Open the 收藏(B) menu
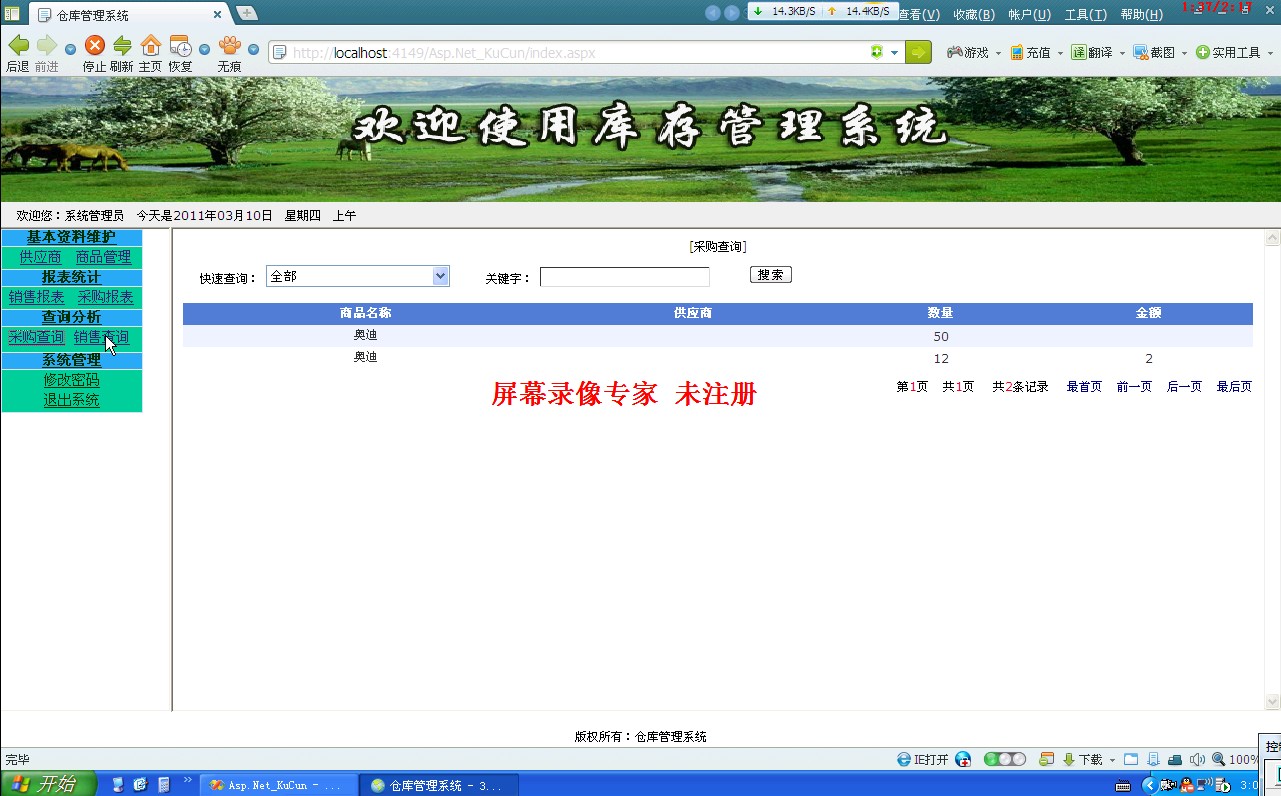Screen dimensions: 1281x796 (974, 14)
